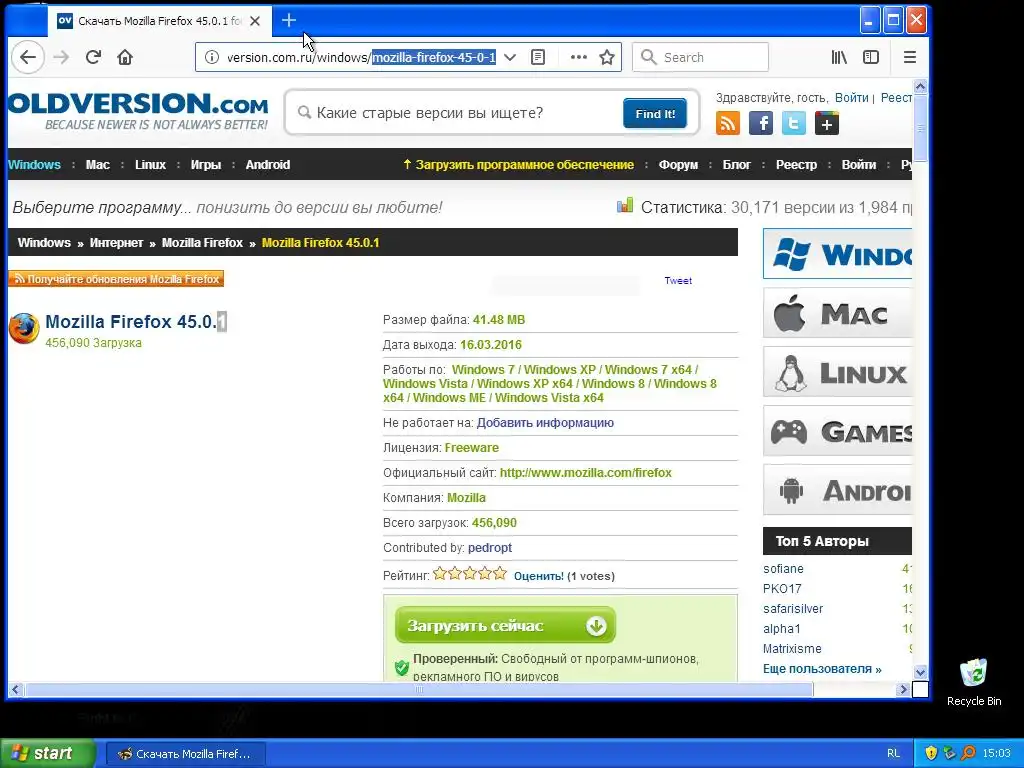The height and width of the screenshot is (768, 1024).
Task: Close the Скачать Mozilla Firefox tab
Action: [x=255, y=21]
